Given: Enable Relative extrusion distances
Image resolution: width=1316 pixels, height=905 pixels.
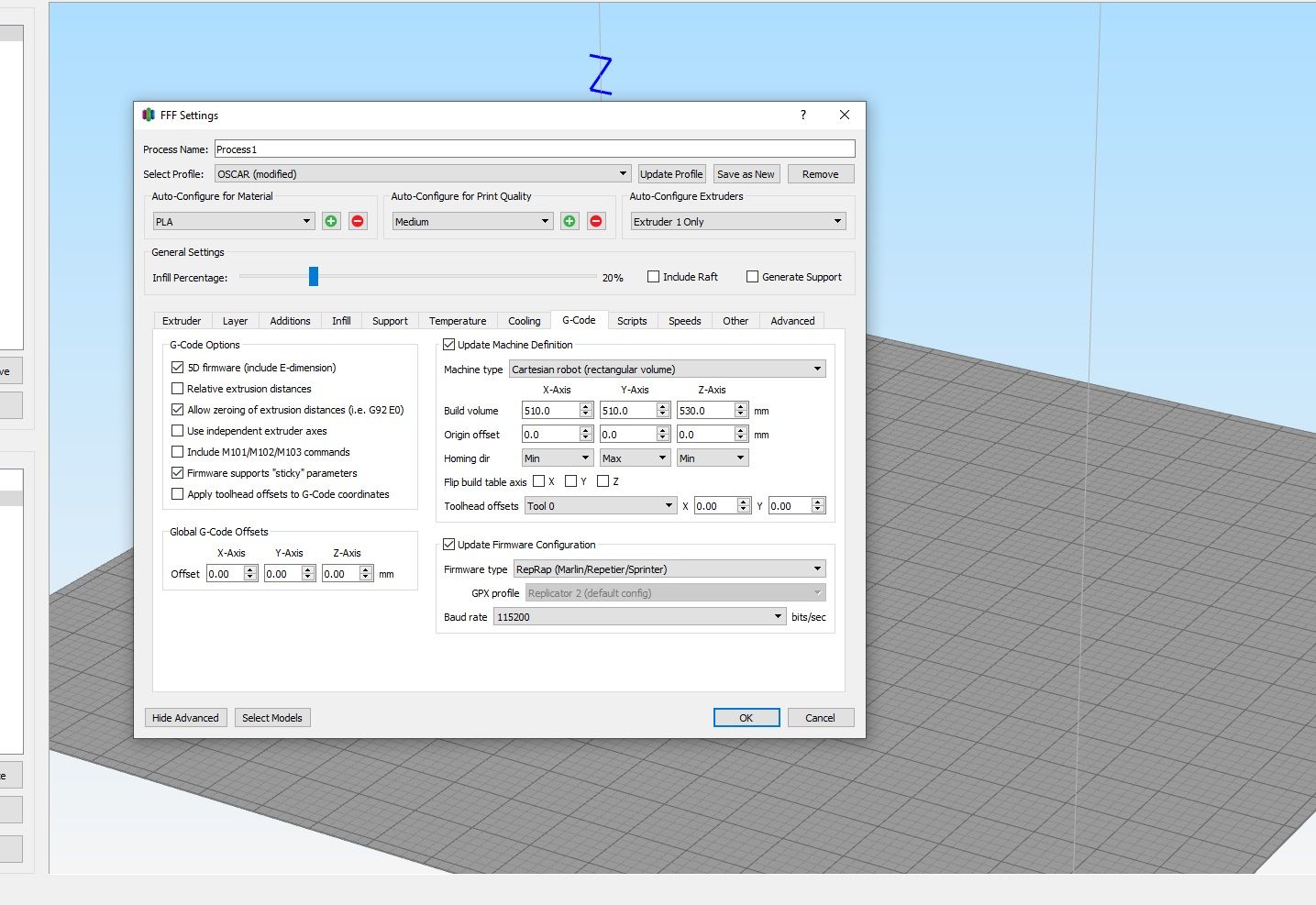Looking at the screenshot, I should pos(178,388).
